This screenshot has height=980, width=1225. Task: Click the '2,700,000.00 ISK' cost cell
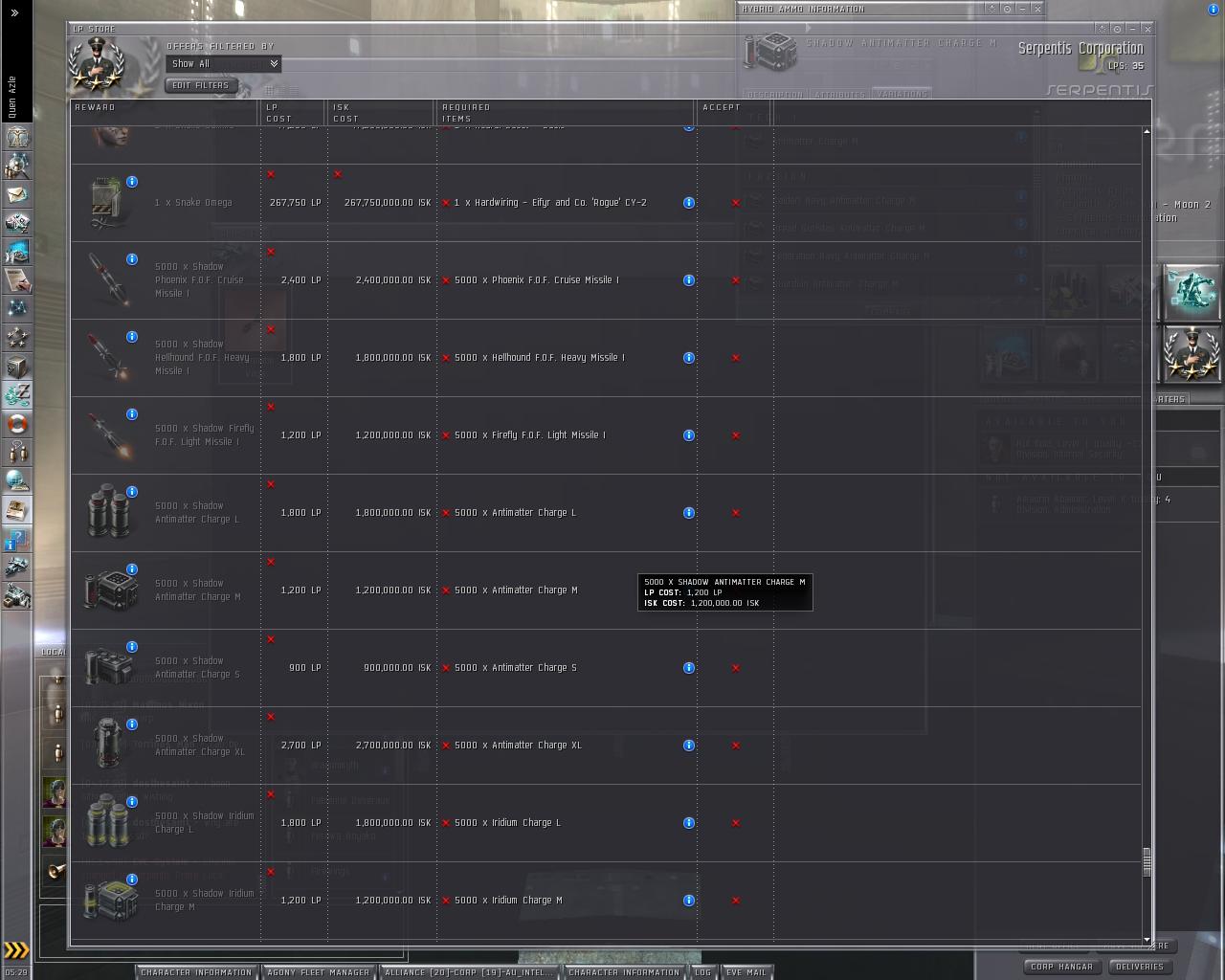coord(393,746)
